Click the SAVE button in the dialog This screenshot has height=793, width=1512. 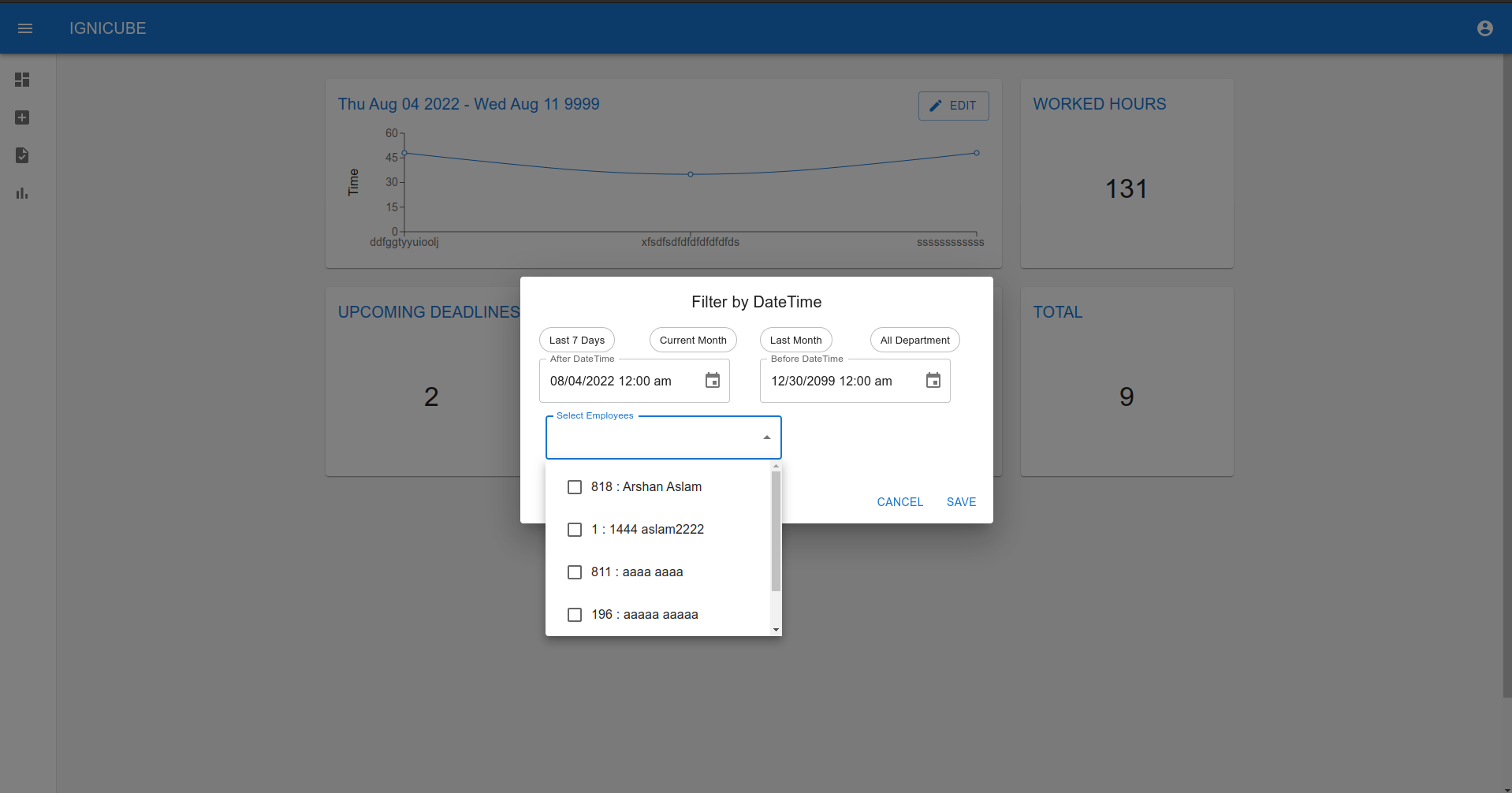960,502
